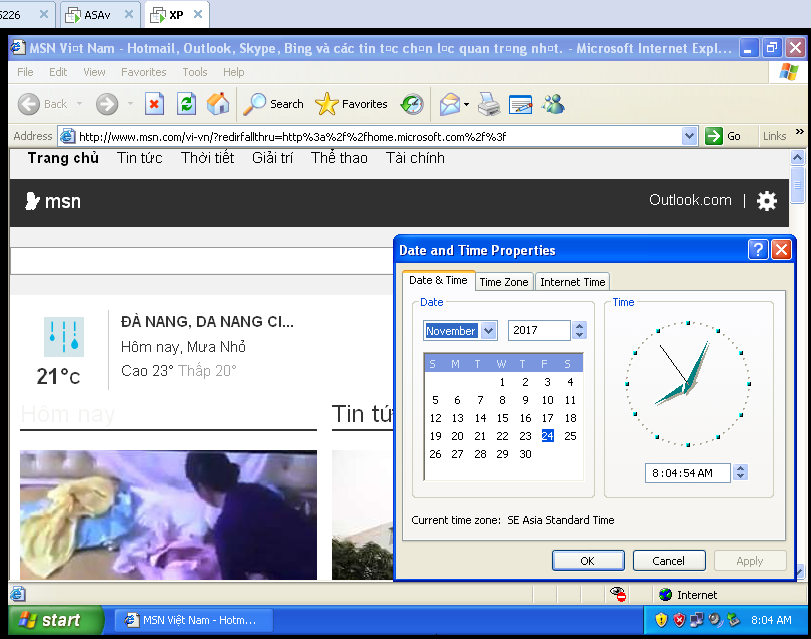This screenshot has height=639, width=811.
Task: Stop page loading with red X icon
Action: (x=154, y=104)
